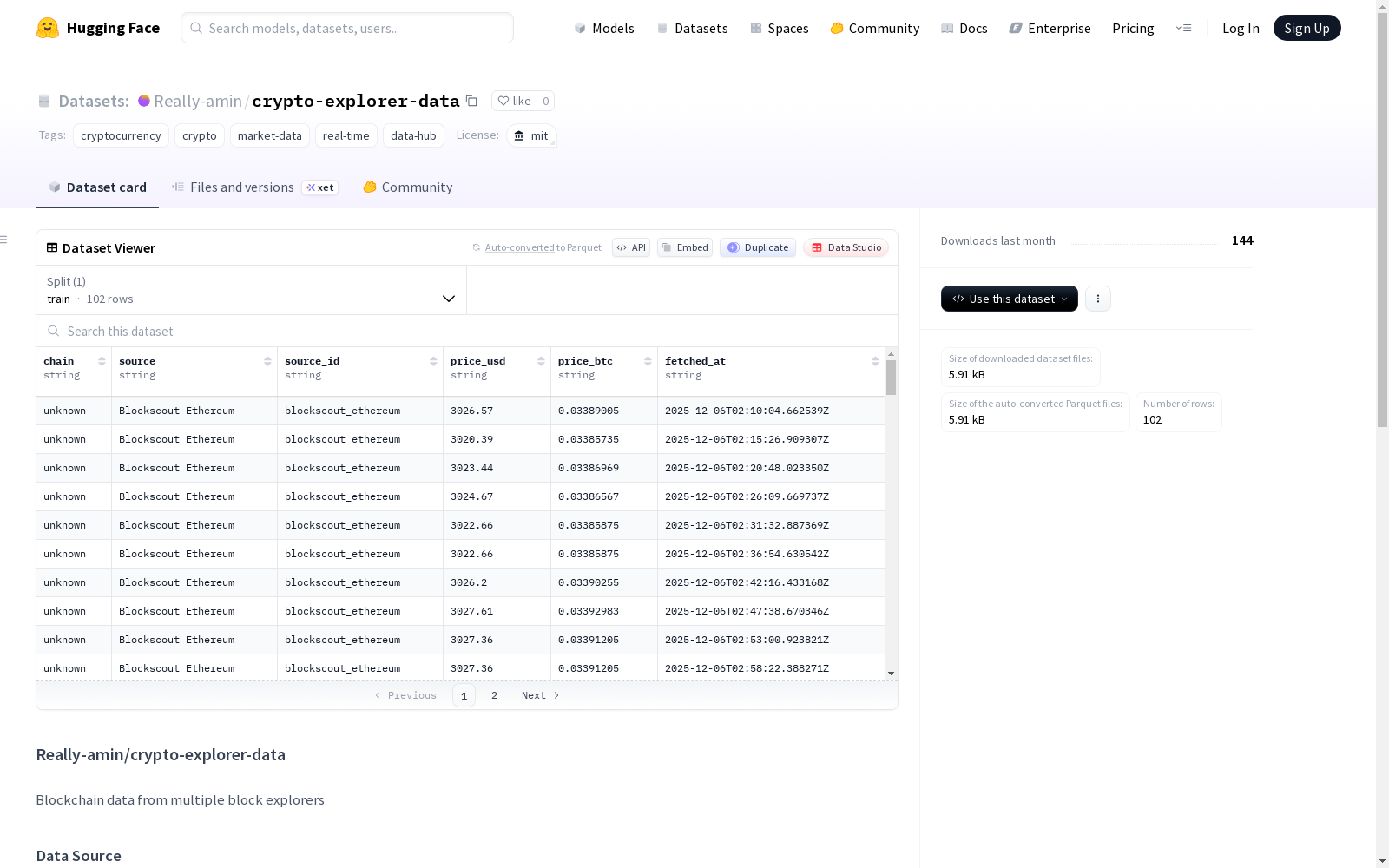
Task: Sort by source column
Action: (267, 361)
